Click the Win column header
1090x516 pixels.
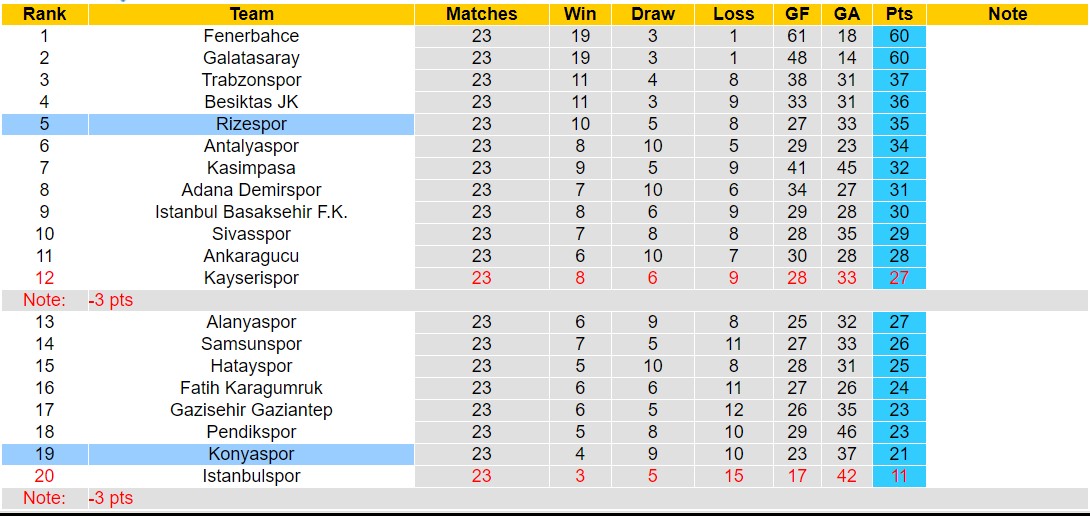pos(580,14)
